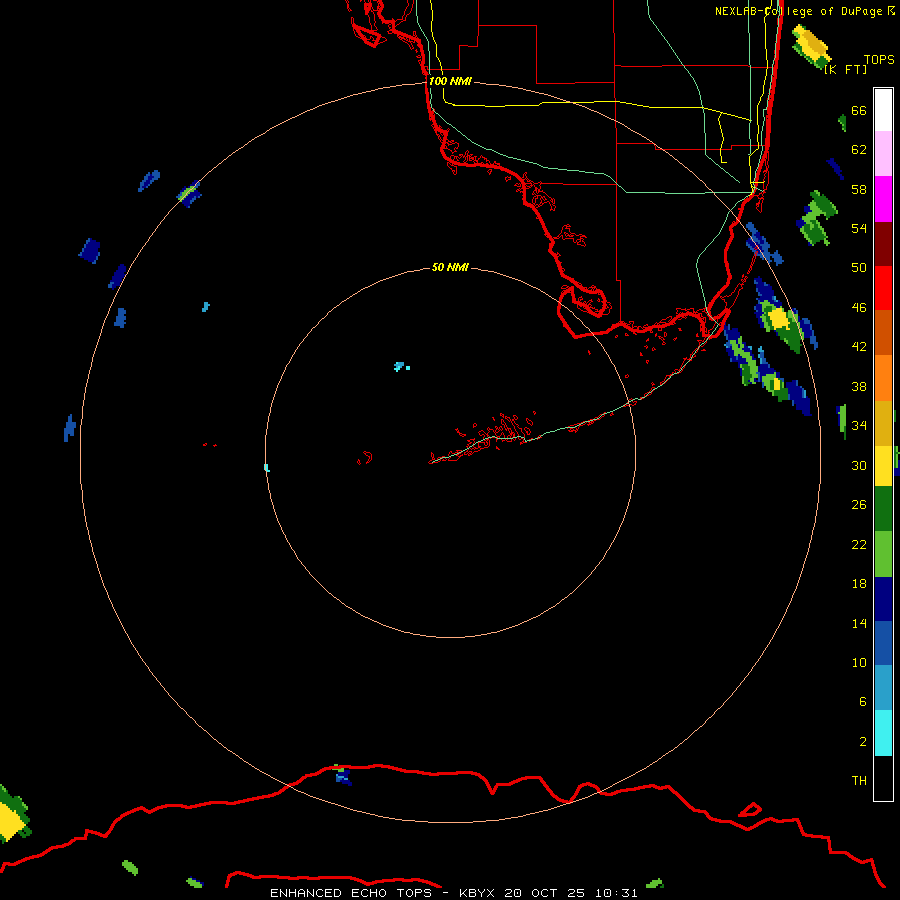Click the cyan swatch beside 2

883,733
